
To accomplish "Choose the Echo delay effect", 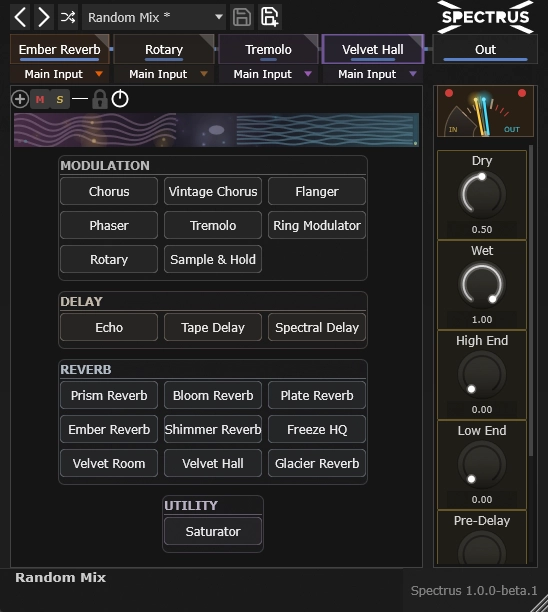I will pos(109,327).
